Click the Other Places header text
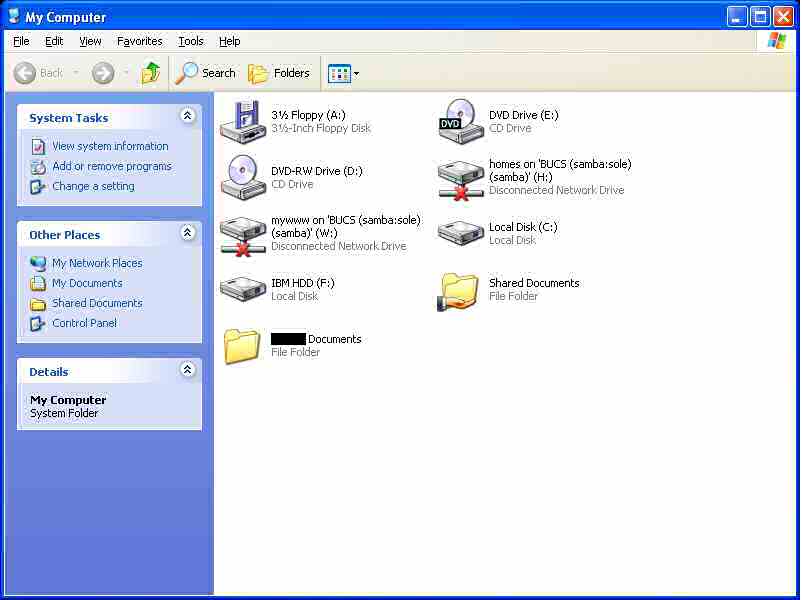This screenshot has height=600, width=802. pyautogui.click(x=64, y=235)
